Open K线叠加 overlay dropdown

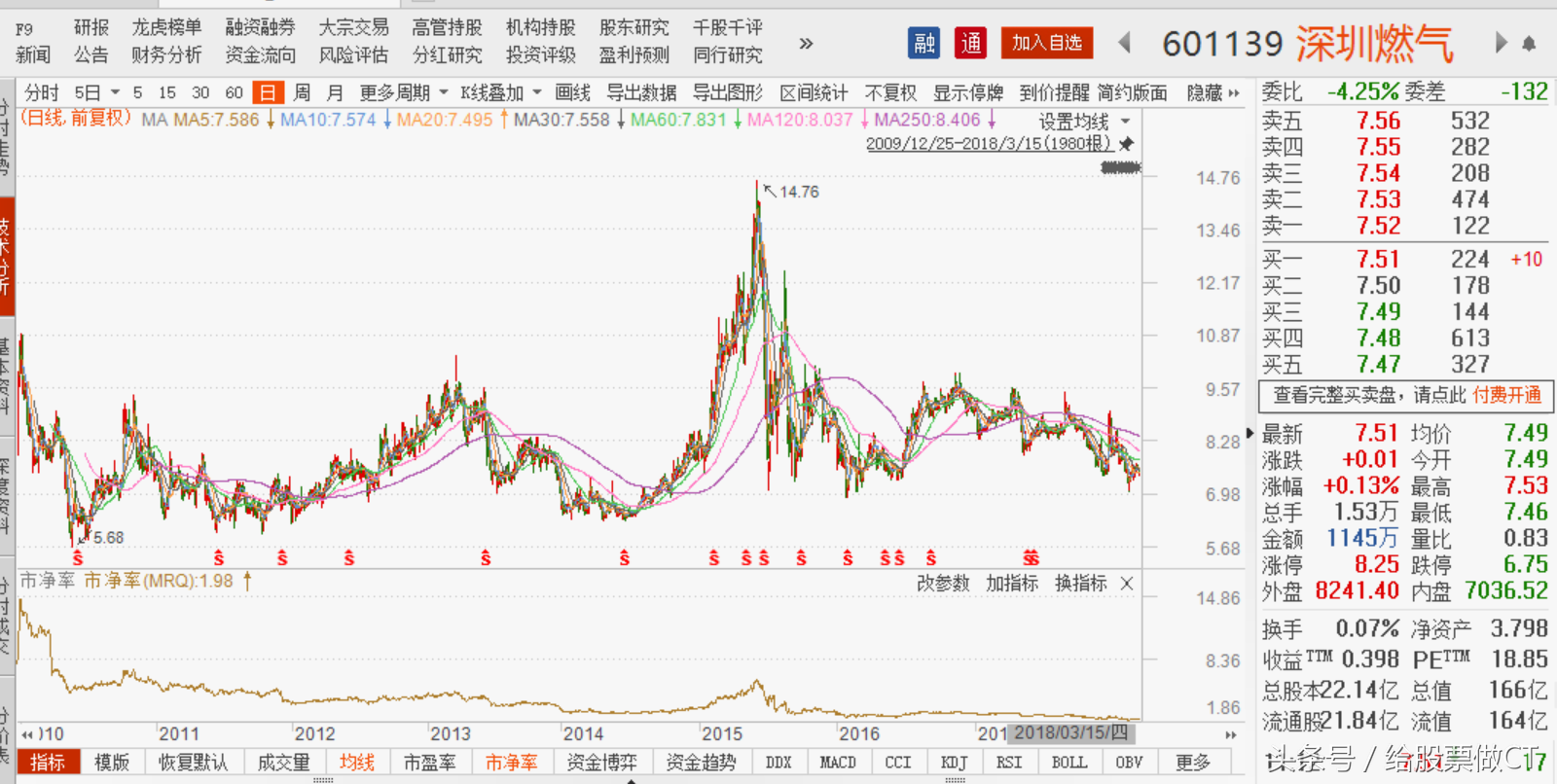pos(501,92)
